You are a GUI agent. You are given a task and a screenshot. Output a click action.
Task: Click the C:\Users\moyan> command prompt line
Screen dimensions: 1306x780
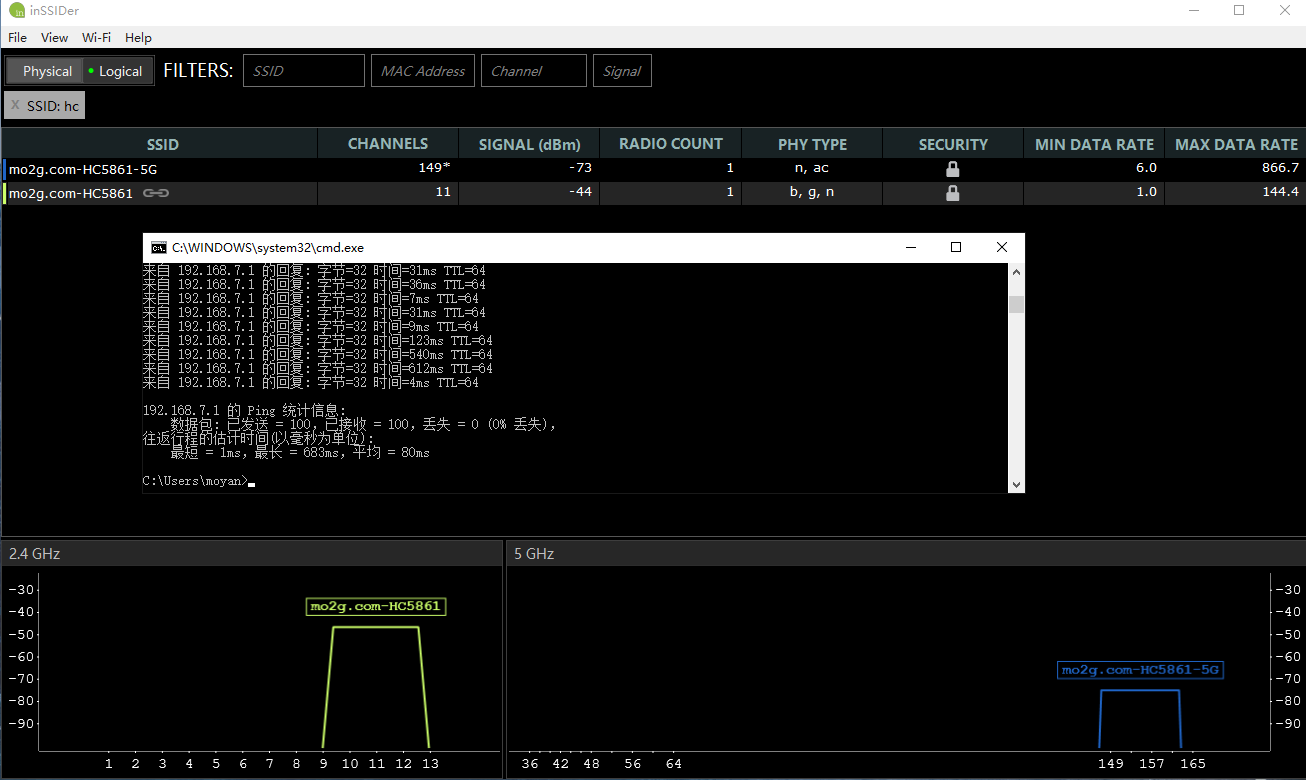[199, 481]
